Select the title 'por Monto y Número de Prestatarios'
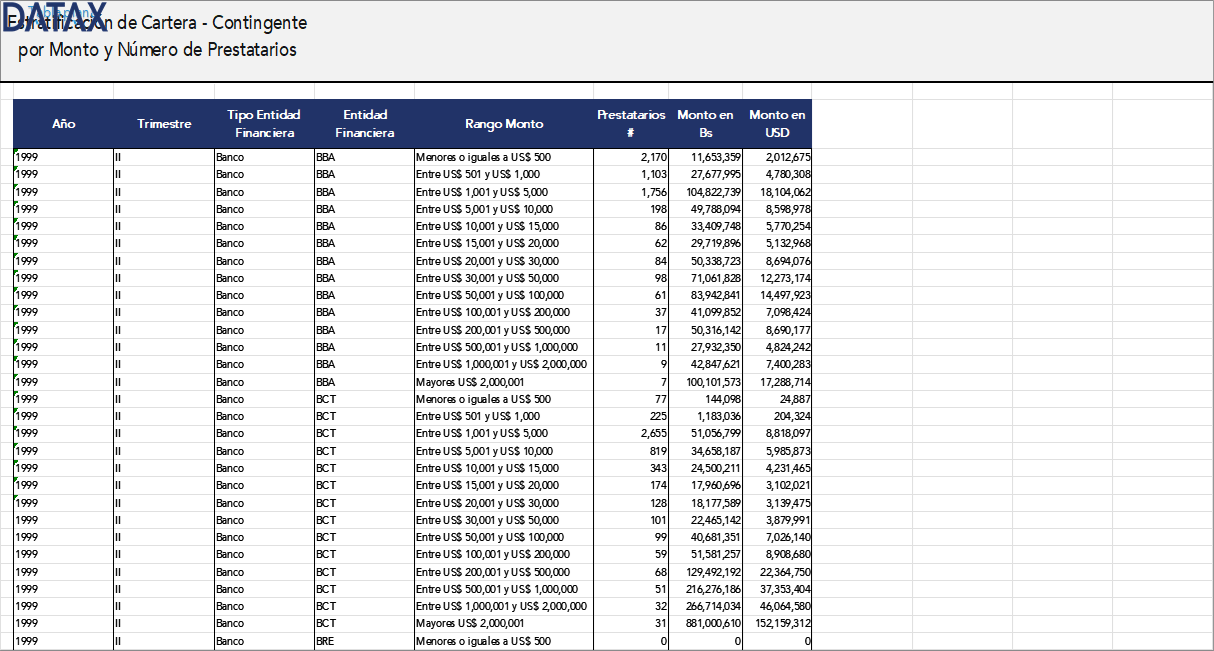The width and height of the screenshot is (1214, 651). tap(157, 50)
